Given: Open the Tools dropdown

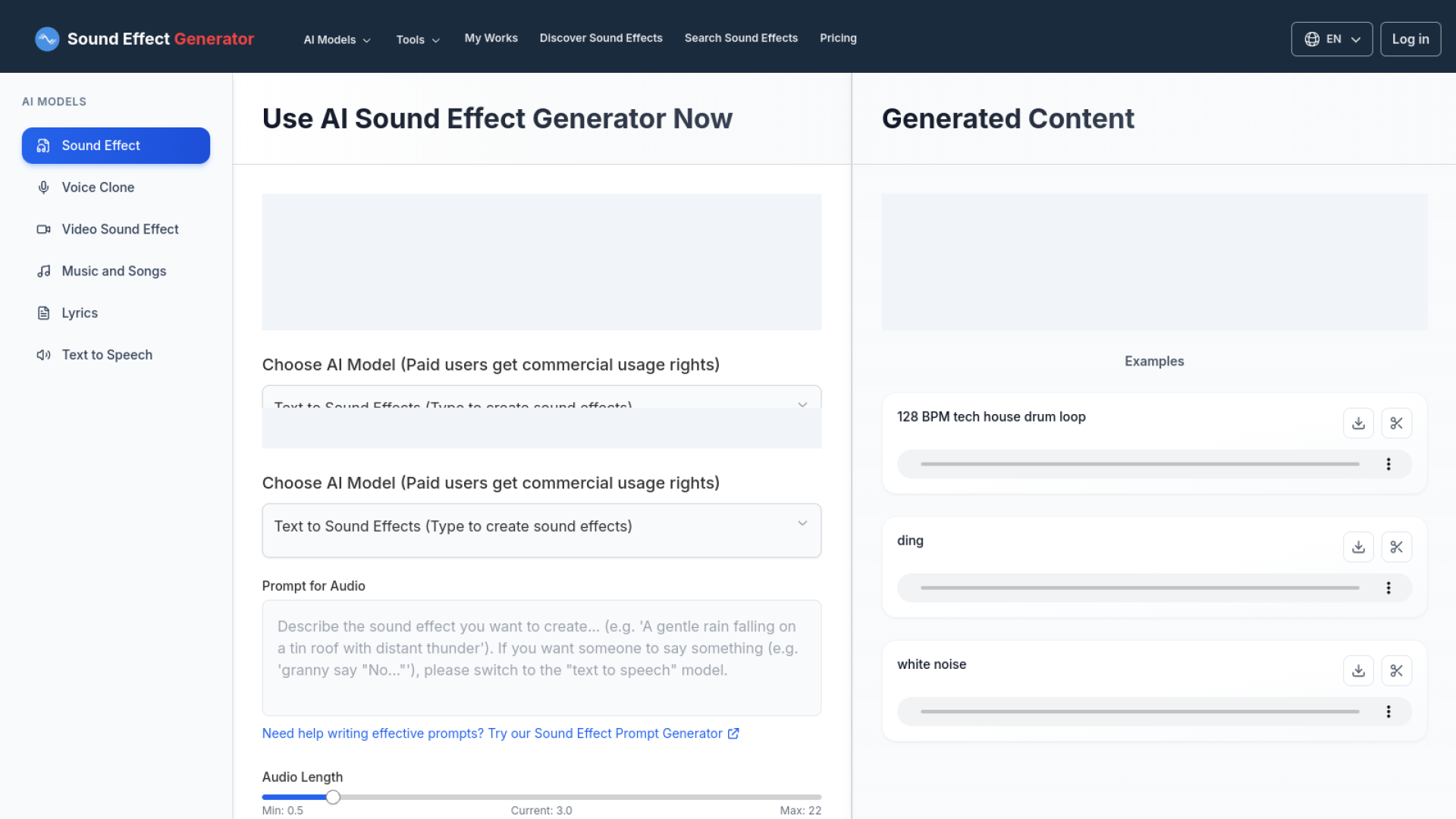Looking at the screenshot, I should [x=417, y=39].
